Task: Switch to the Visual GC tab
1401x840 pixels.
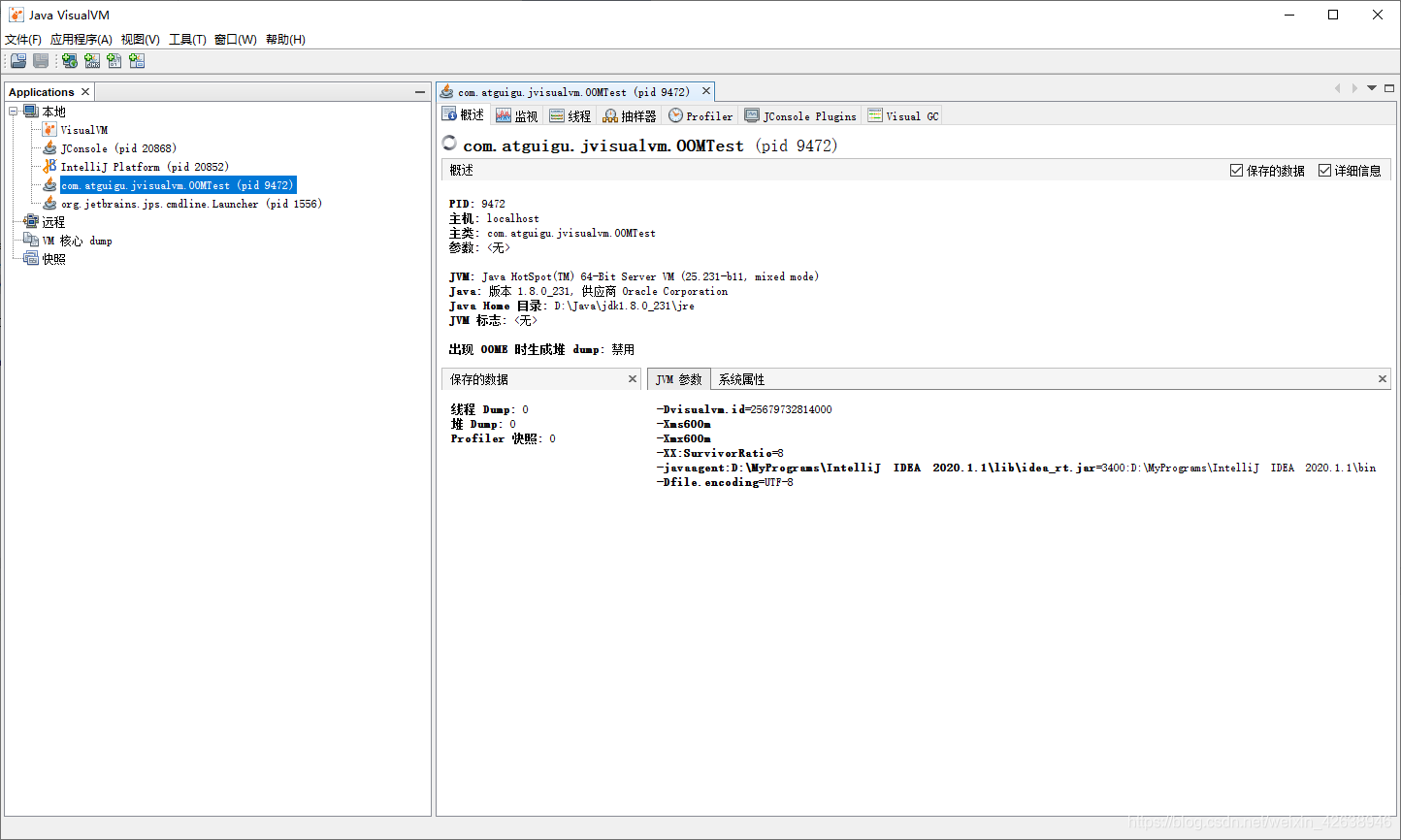Action: 903,115
